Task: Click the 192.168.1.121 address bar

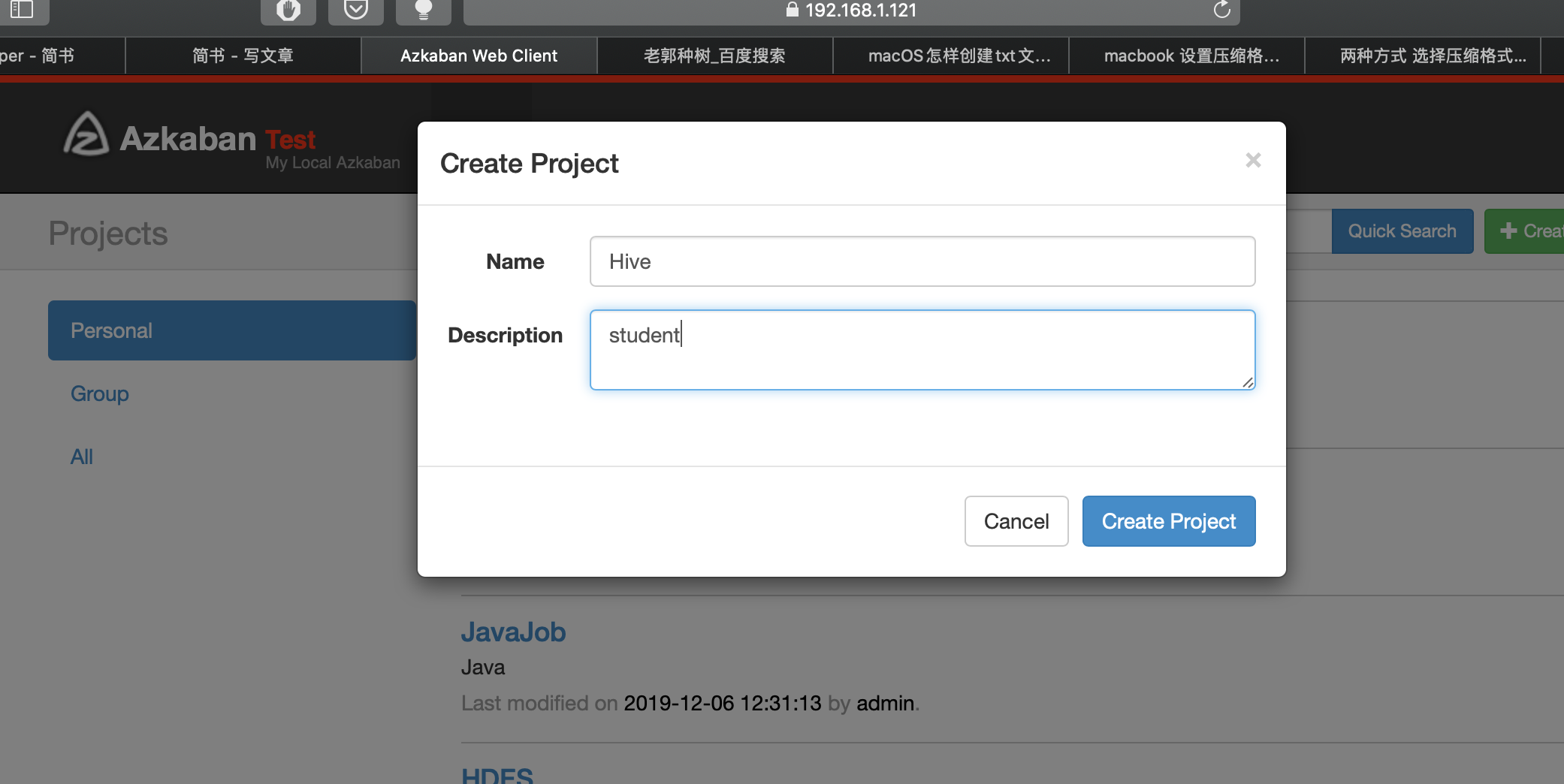Action: 852,11
